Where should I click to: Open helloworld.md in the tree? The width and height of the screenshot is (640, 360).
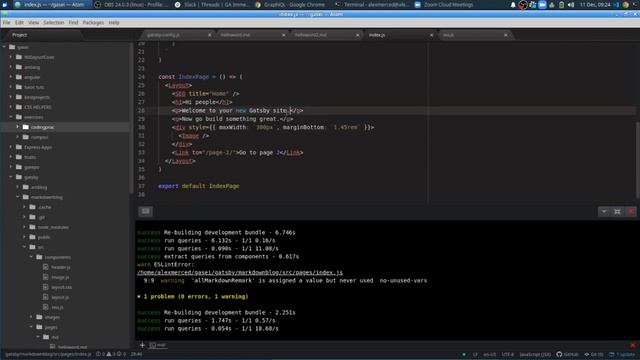click(72, 347)
